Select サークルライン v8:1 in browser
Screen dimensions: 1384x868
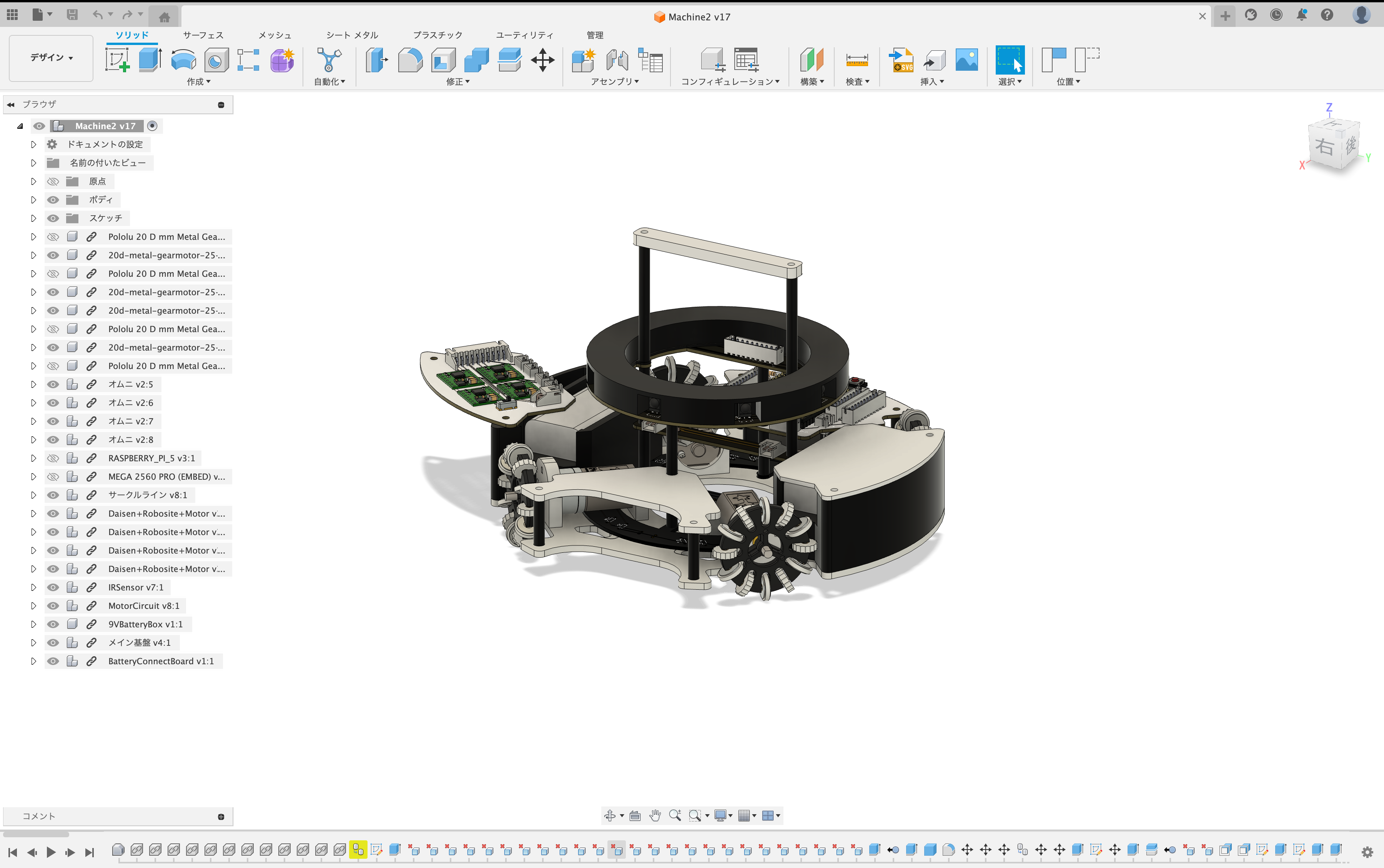[148, 495]
